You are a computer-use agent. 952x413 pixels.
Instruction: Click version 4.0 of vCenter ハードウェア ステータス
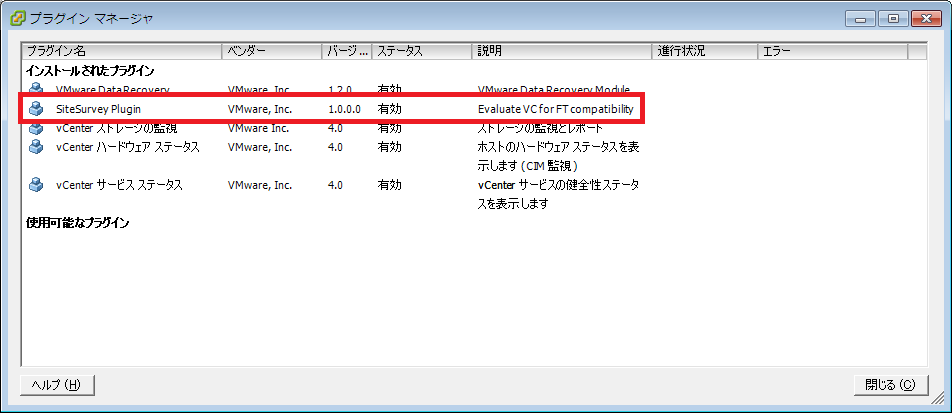pyautogui.click(x=335, y=147)
